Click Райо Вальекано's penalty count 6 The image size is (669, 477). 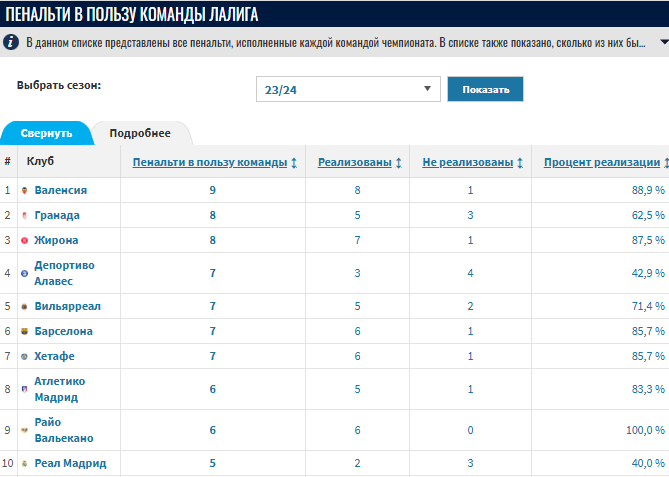(x=212, y=430)
